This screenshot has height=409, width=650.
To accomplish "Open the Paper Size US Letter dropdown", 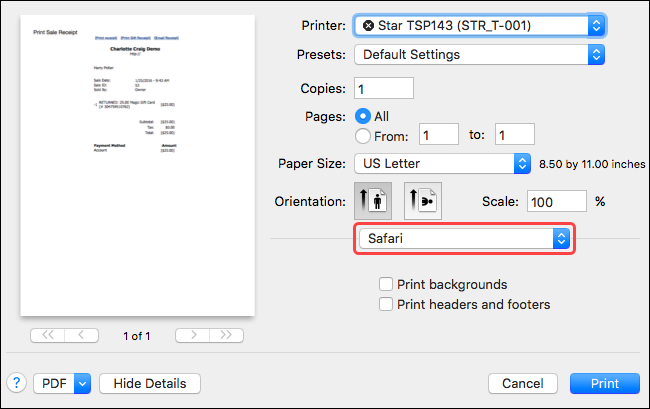I will 442,164.
